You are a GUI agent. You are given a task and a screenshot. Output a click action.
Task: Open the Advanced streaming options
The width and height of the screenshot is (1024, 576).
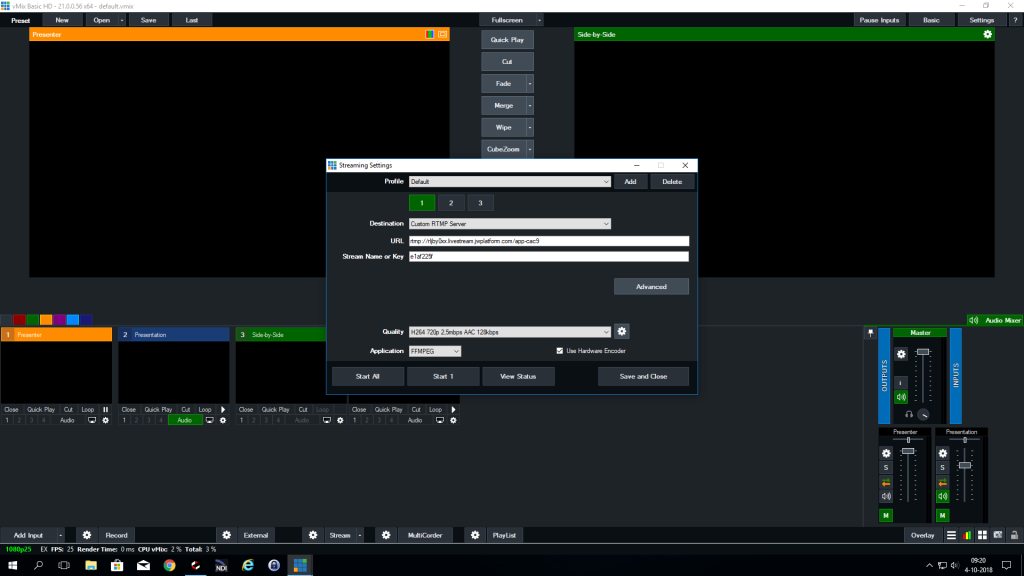point(651,286)
